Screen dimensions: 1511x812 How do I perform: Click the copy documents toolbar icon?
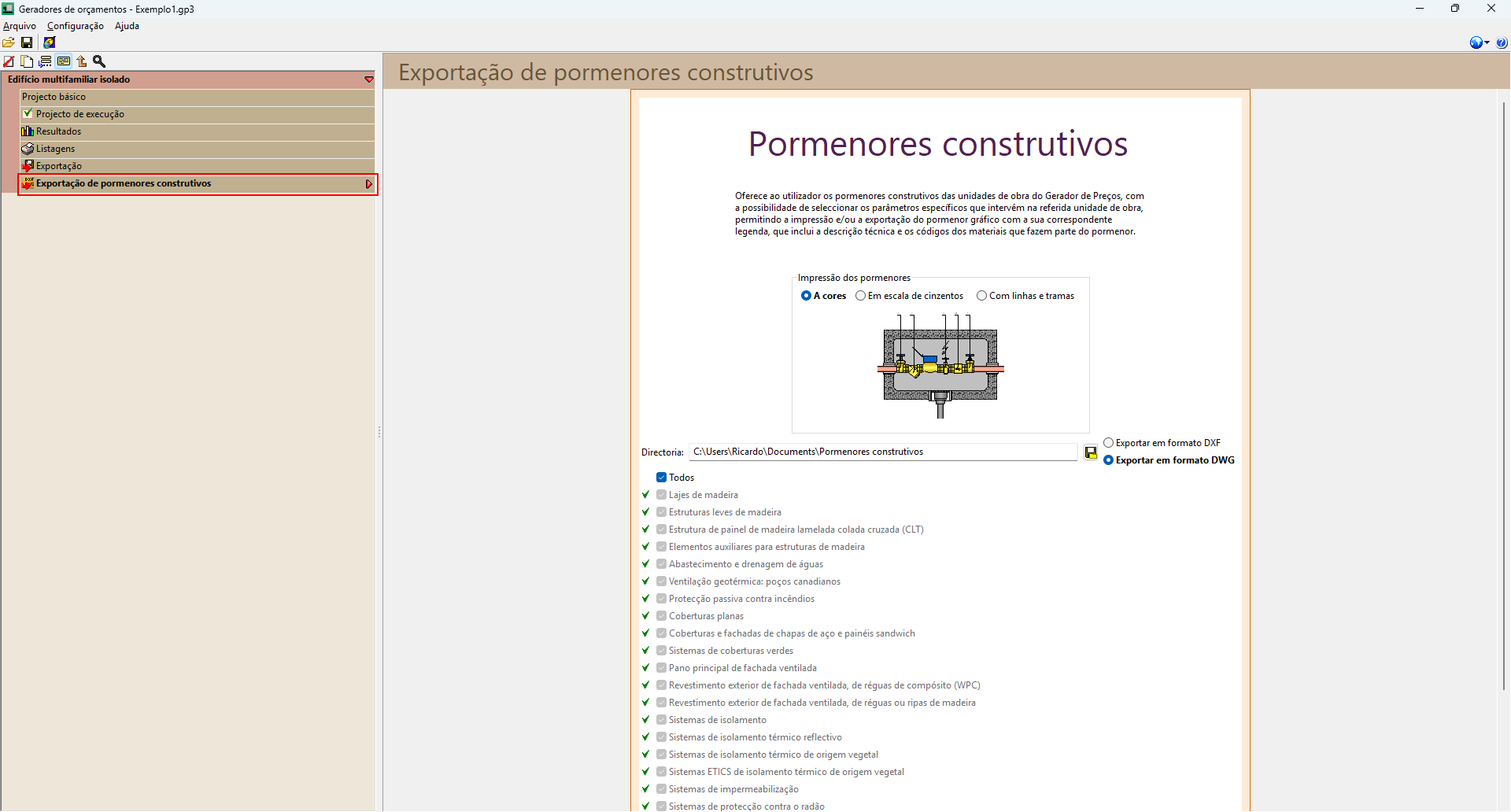[x=26, y=61]
